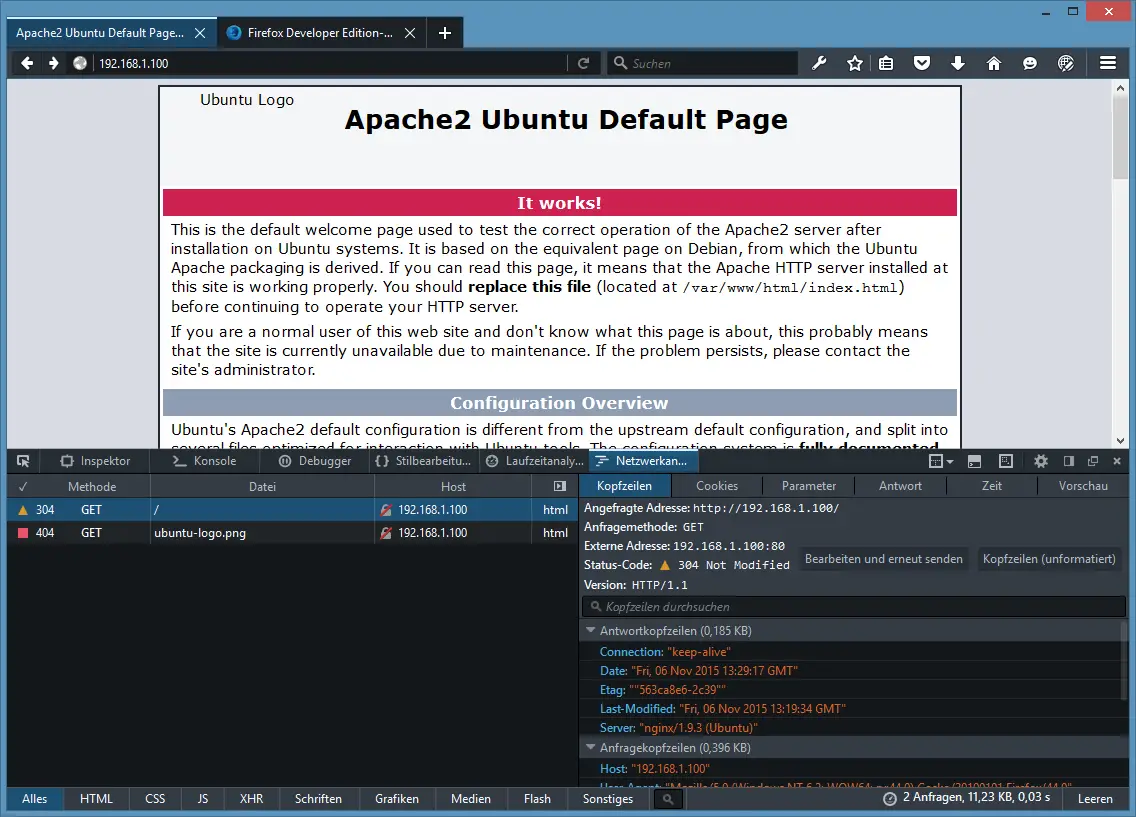1136x817 pixels.
Task: Click the magnifier filter-URLs icon beside Sonstiges
Action: 668,799
